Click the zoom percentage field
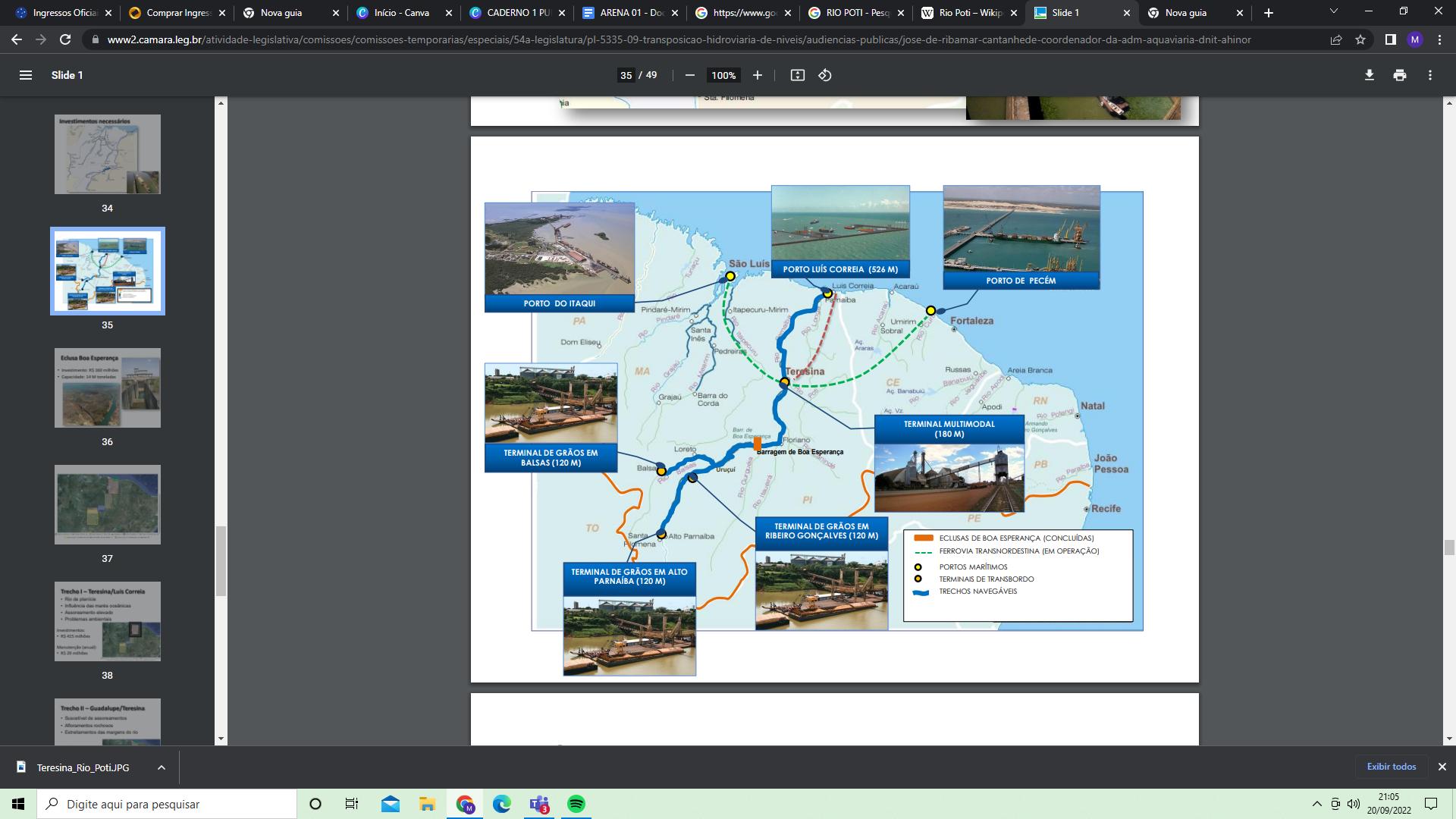 [x=723, y=75]
